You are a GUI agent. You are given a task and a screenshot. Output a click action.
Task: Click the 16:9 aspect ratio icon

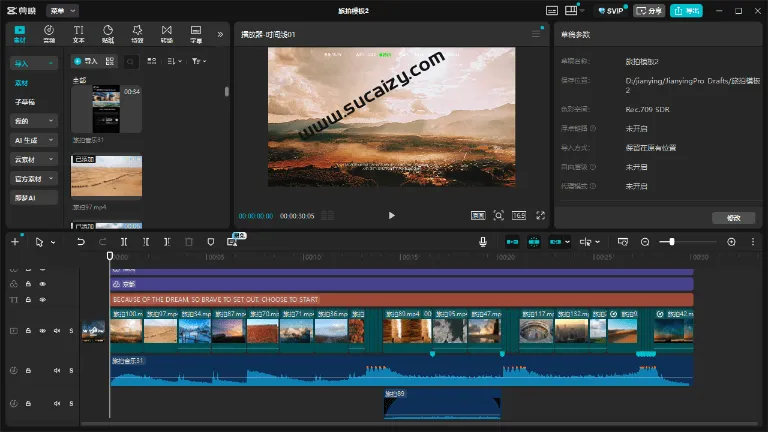click(519, 215)
